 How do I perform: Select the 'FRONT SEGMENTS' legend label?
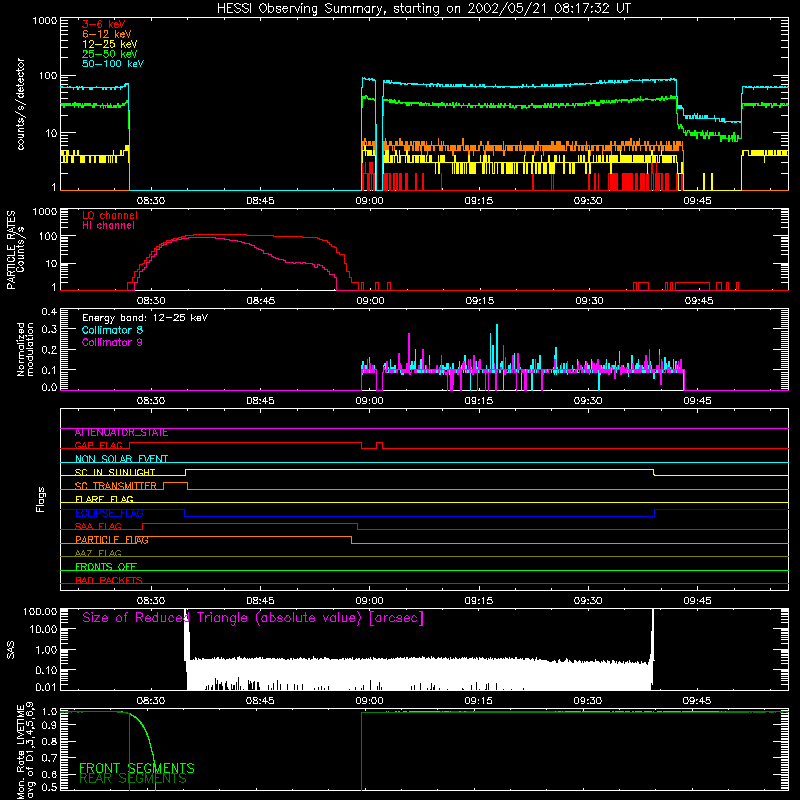pyautogui.click(x=137, y=768)
